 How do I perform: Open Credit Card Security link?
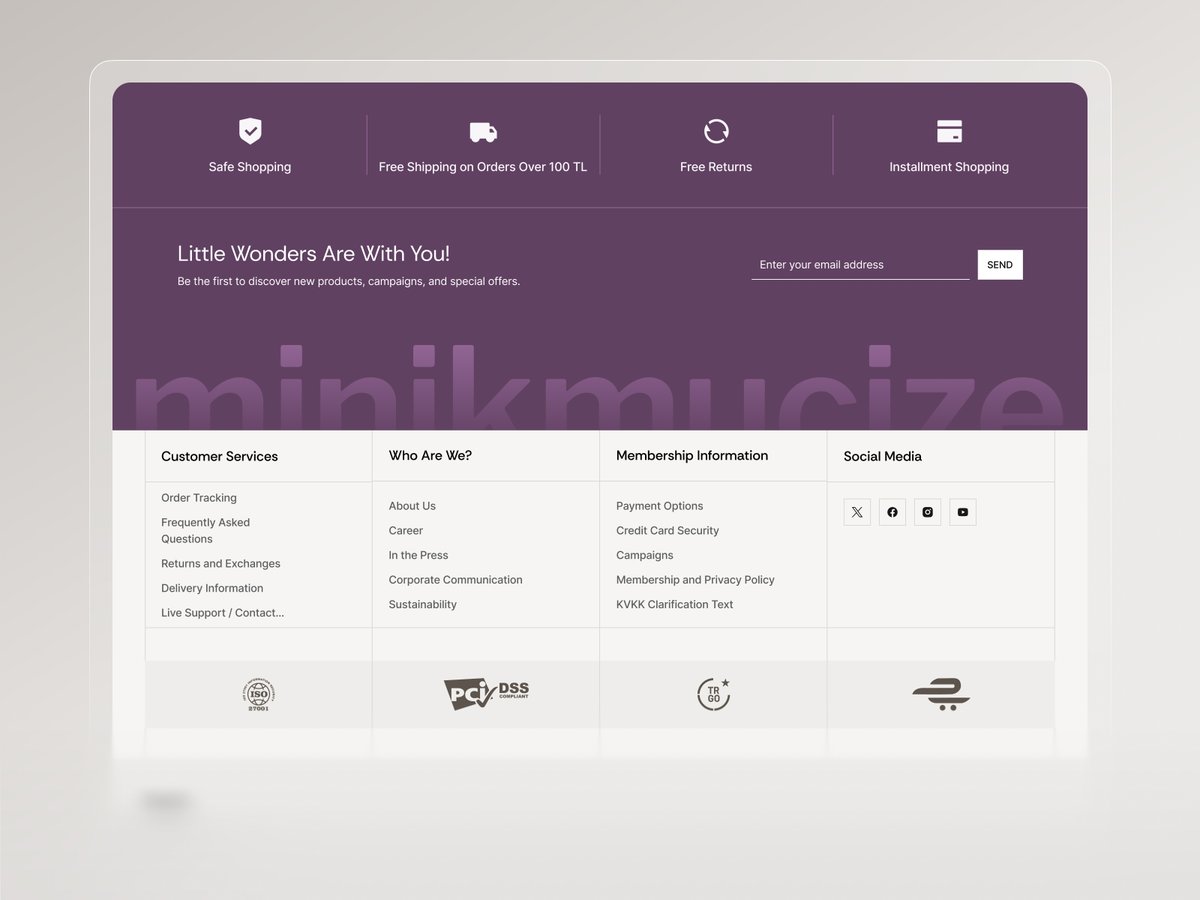(x=667, y=531)
